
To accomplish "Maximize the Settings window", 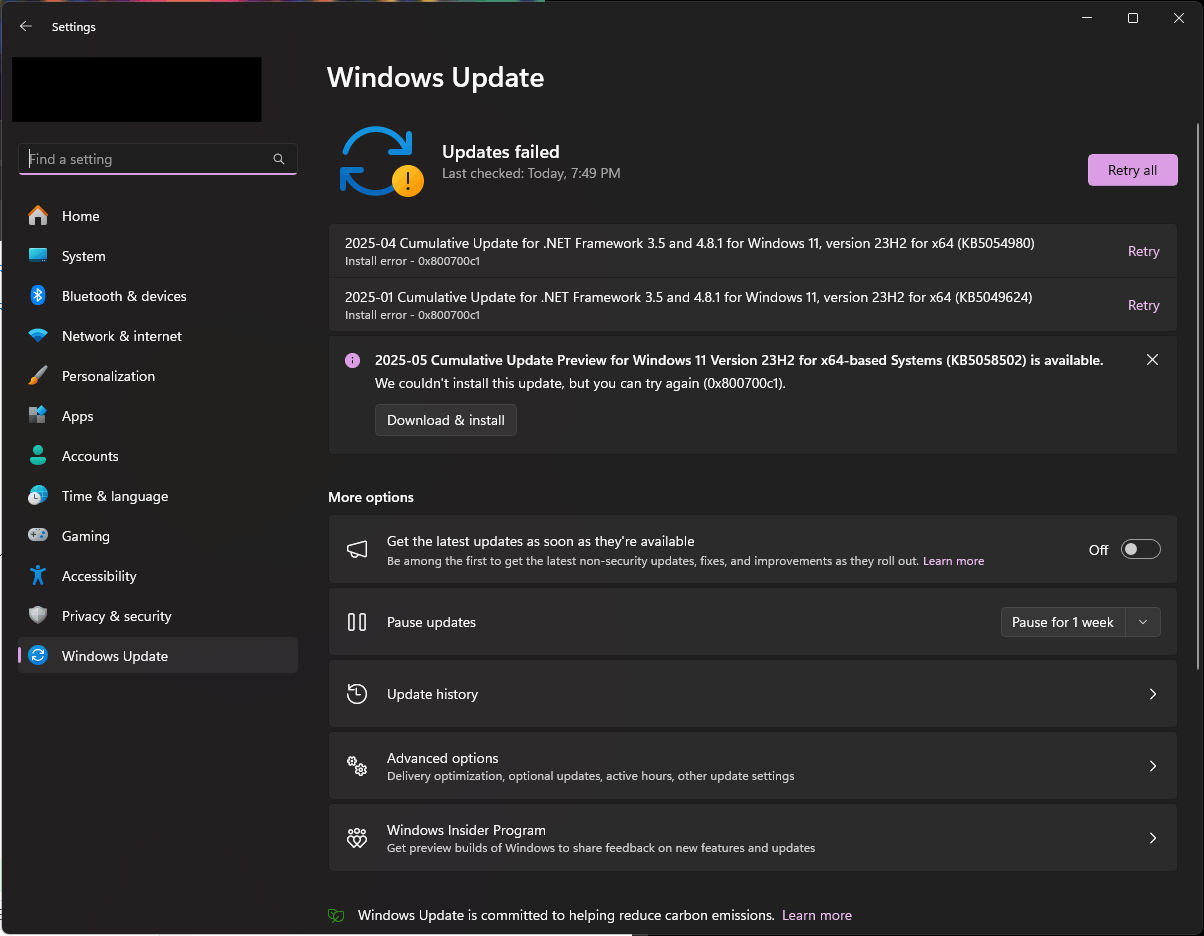I will 1132,18.
